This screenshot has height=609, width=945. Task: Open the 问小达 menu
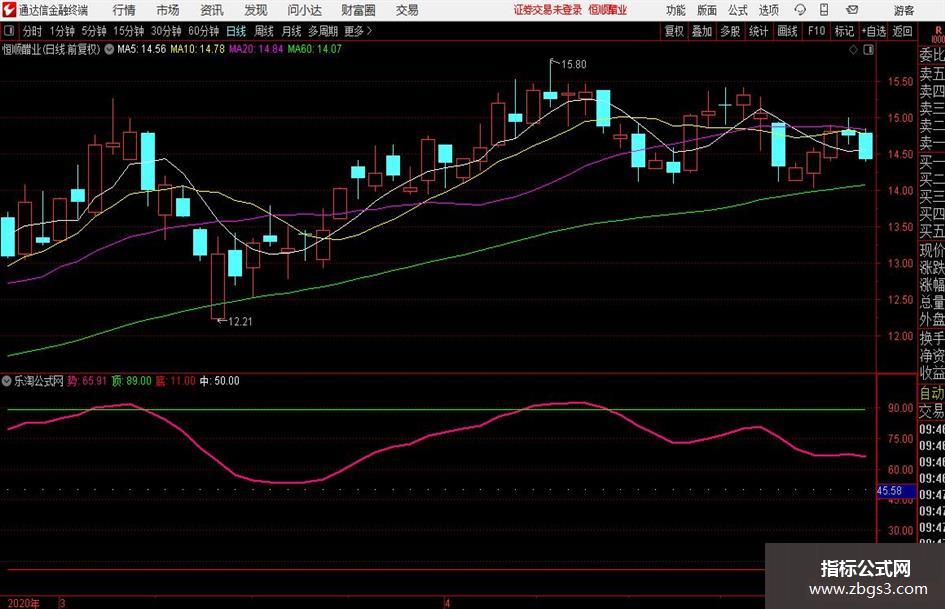coord(305,10)
